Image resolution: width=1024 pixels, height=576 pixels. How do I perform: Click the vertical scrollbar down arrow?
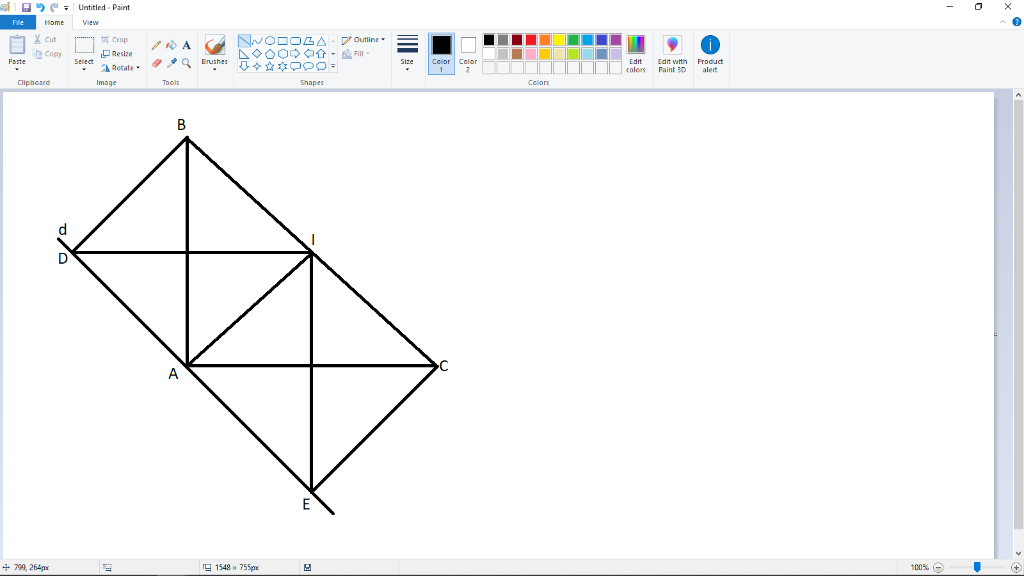[x=1018, y=553]
